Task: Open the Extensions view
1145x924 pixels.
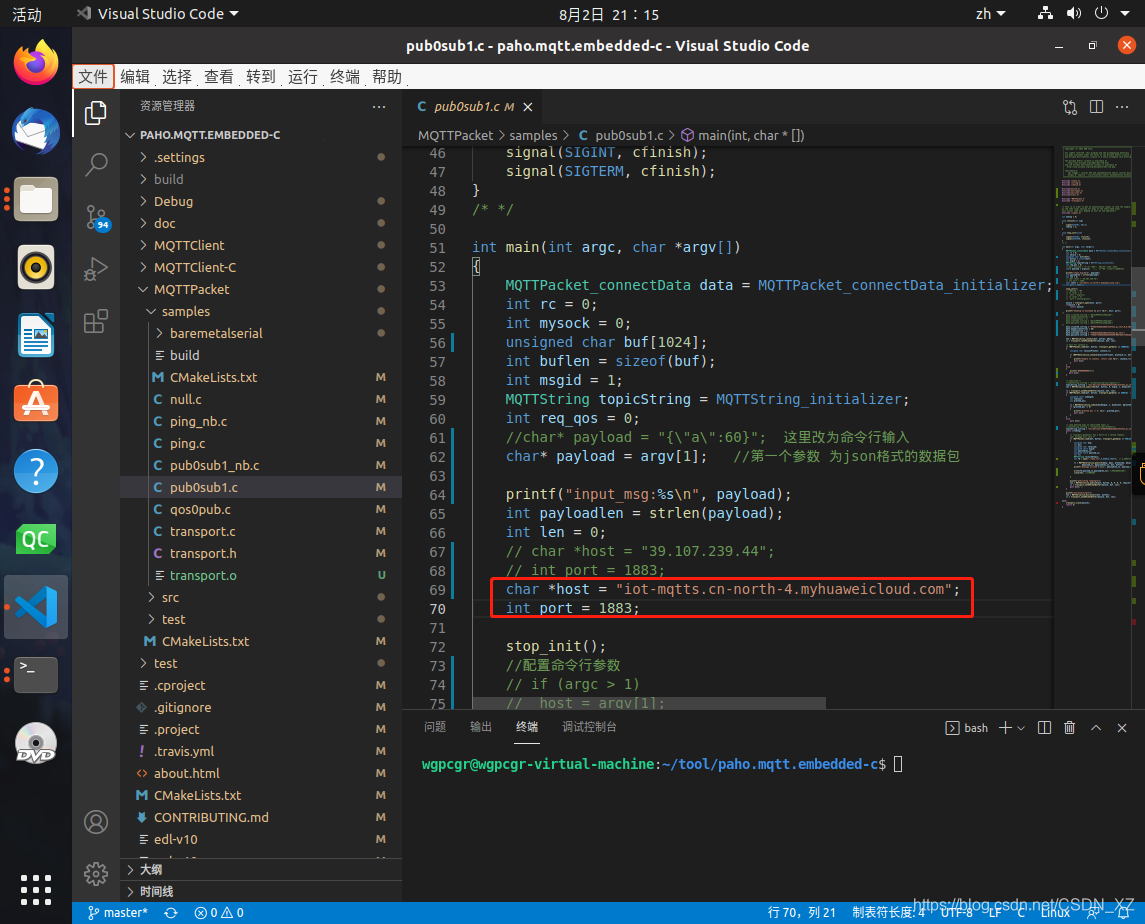Action: coord(96,321)
